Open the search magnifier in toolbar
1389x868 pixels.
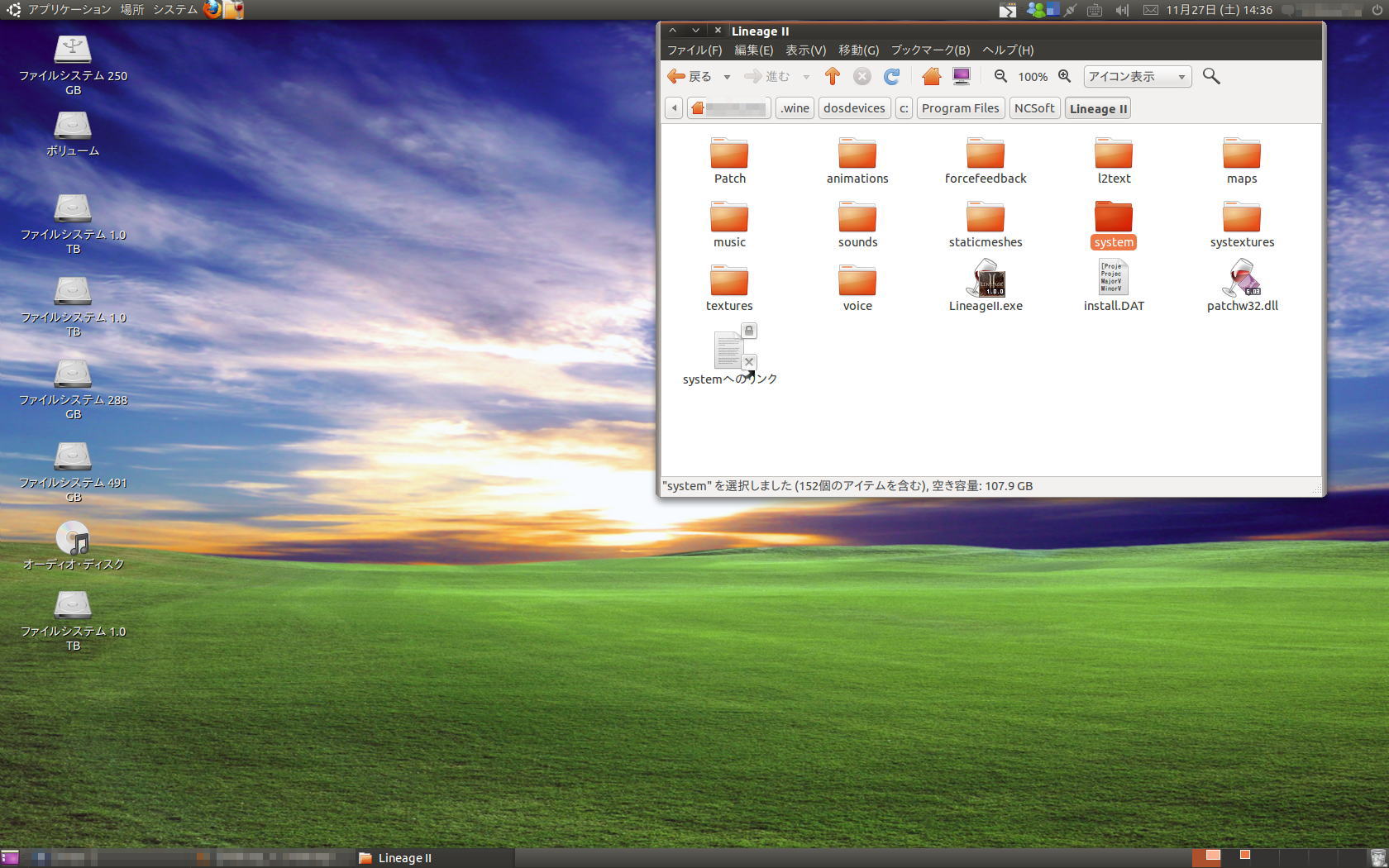click(1211, 76)
